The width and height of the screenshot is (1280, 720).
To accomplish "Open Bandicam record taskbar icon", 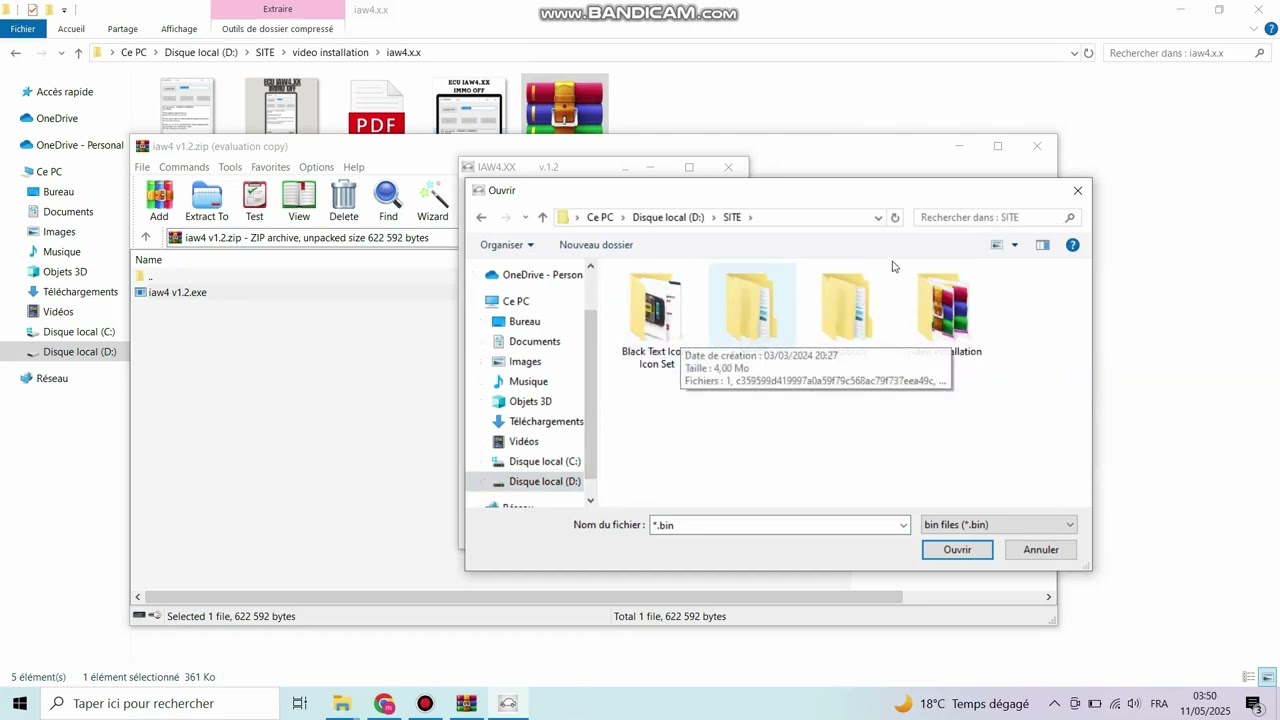I will pos(425,703).
